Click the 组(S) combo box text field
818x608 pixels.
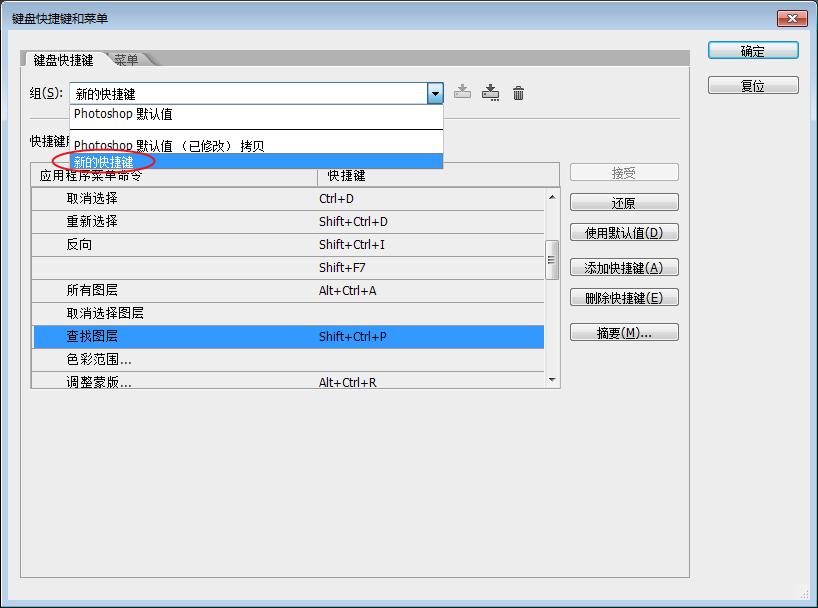[248, 94]
